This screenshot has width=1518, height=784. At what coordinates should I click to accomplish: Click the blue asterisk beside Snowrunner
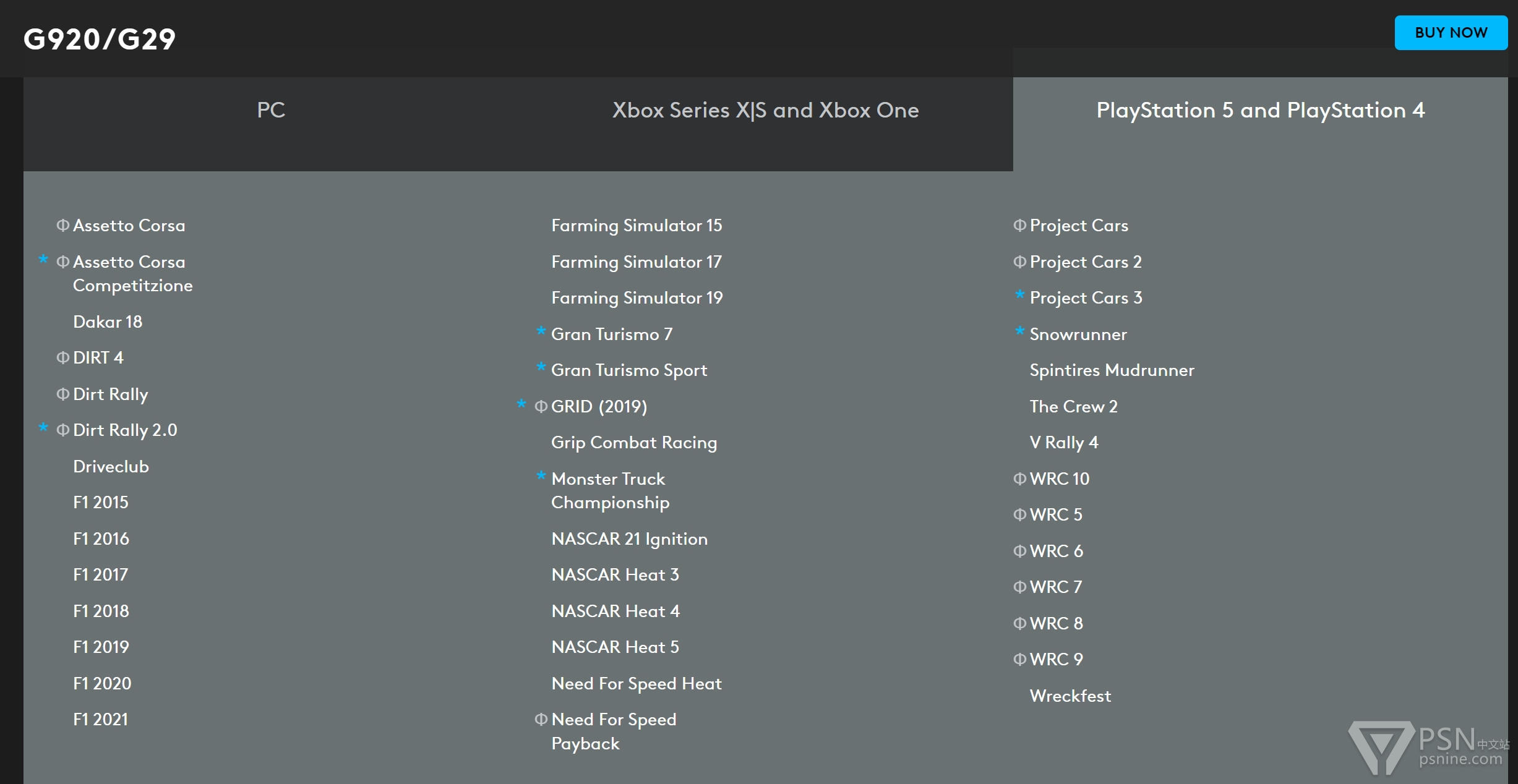pyautogui.click(x=1019, y=331)
